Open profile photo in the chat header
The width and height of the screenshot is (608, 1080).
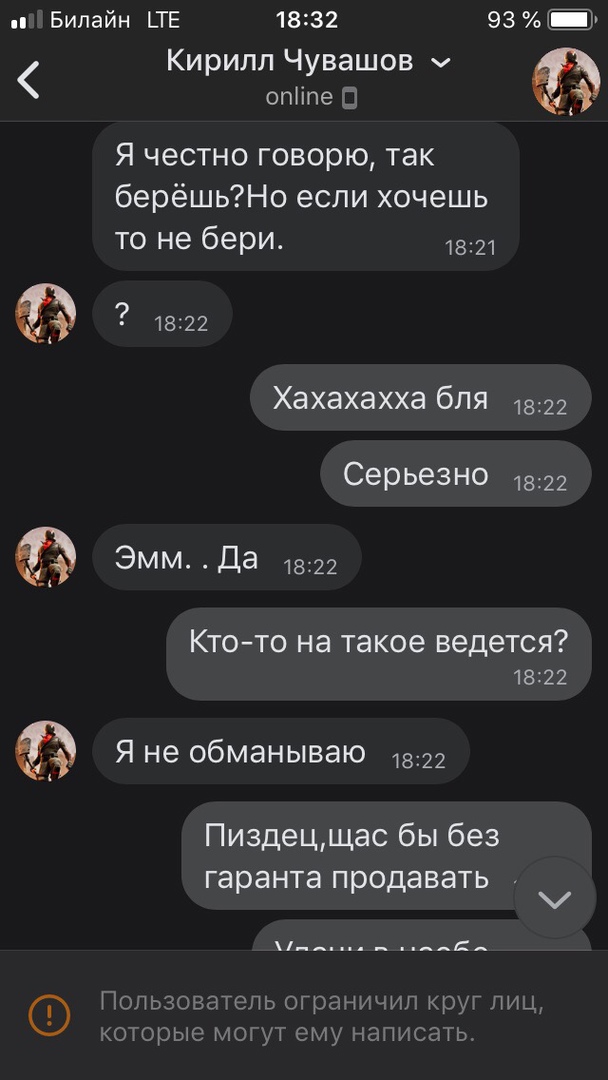566,81
